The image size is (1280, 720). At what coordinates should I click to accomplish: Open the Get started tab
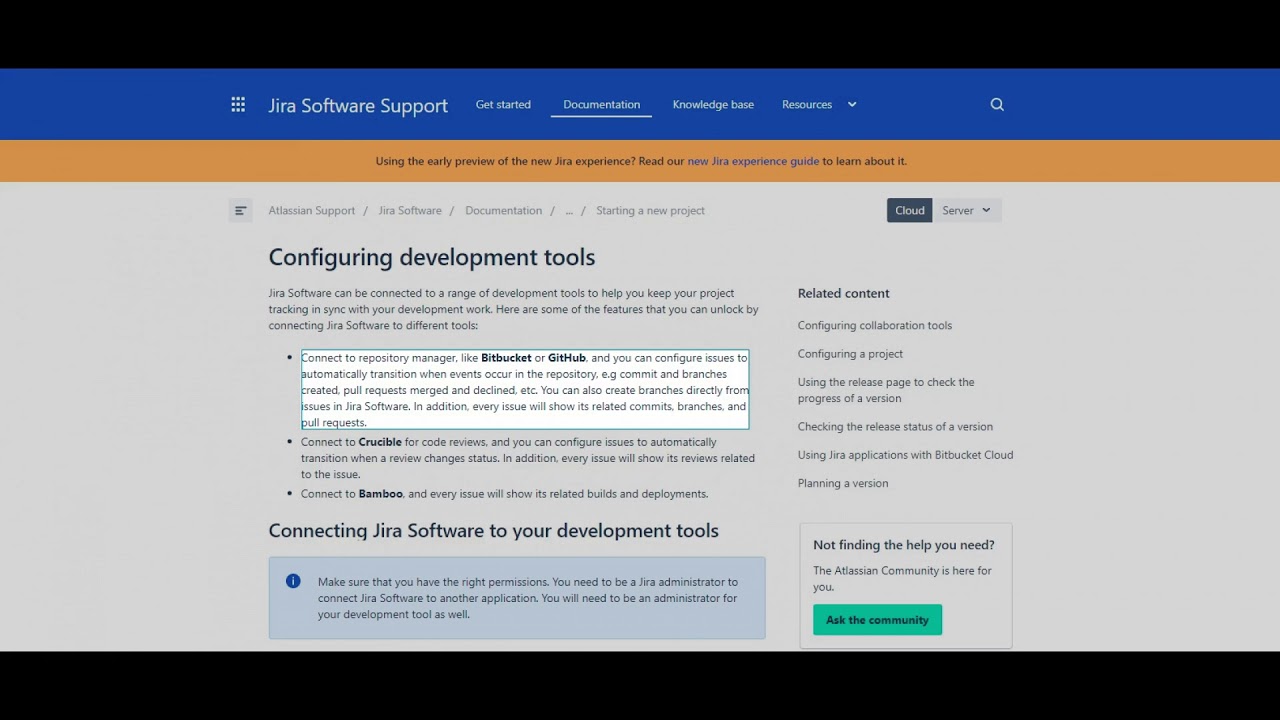(503, 104)
